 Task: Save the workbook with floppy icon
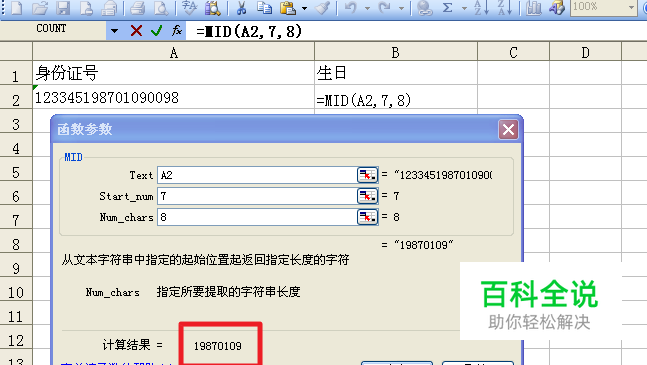(x=63, y=7)
